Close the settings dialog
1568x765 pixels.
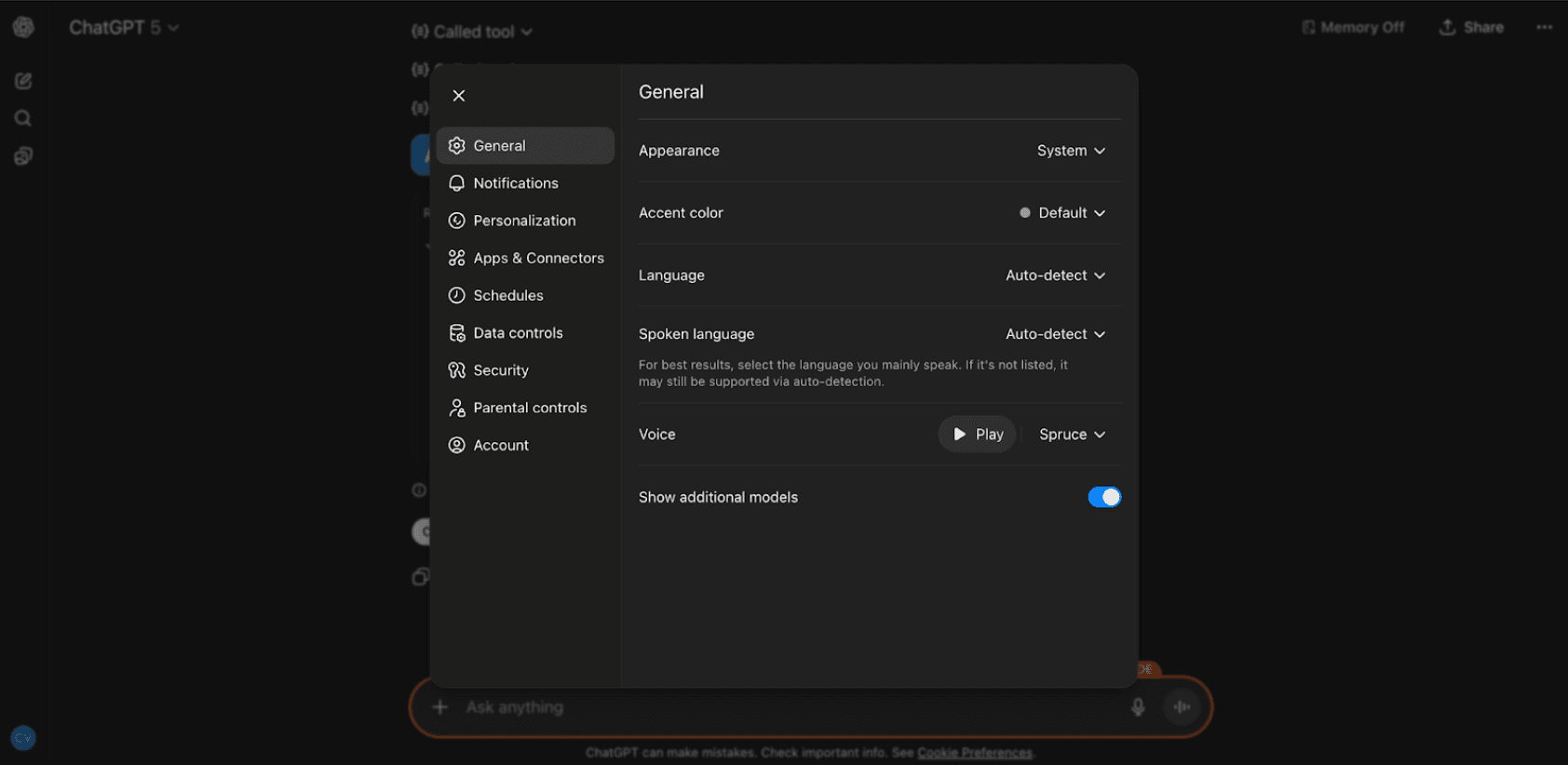[458, 96]
